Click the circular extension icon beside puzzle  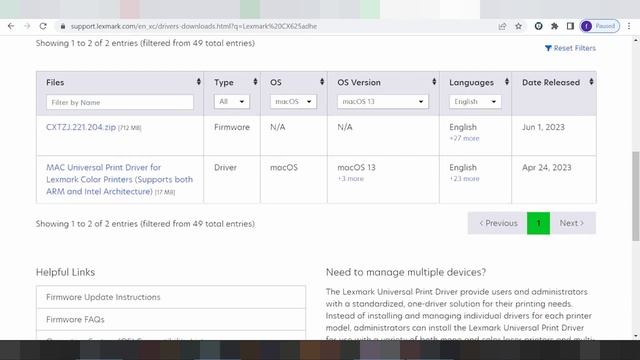pyautogui.click(x=538, y=26)
